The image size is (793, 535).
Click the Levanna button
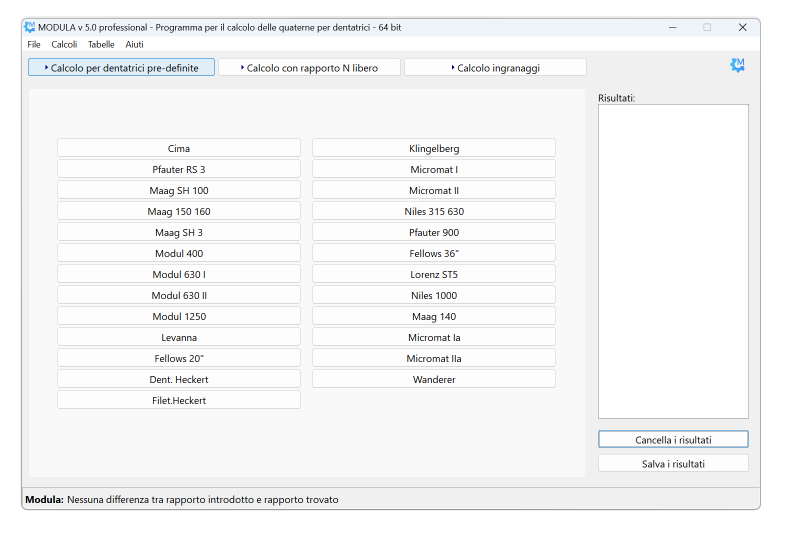pos(179,337)
